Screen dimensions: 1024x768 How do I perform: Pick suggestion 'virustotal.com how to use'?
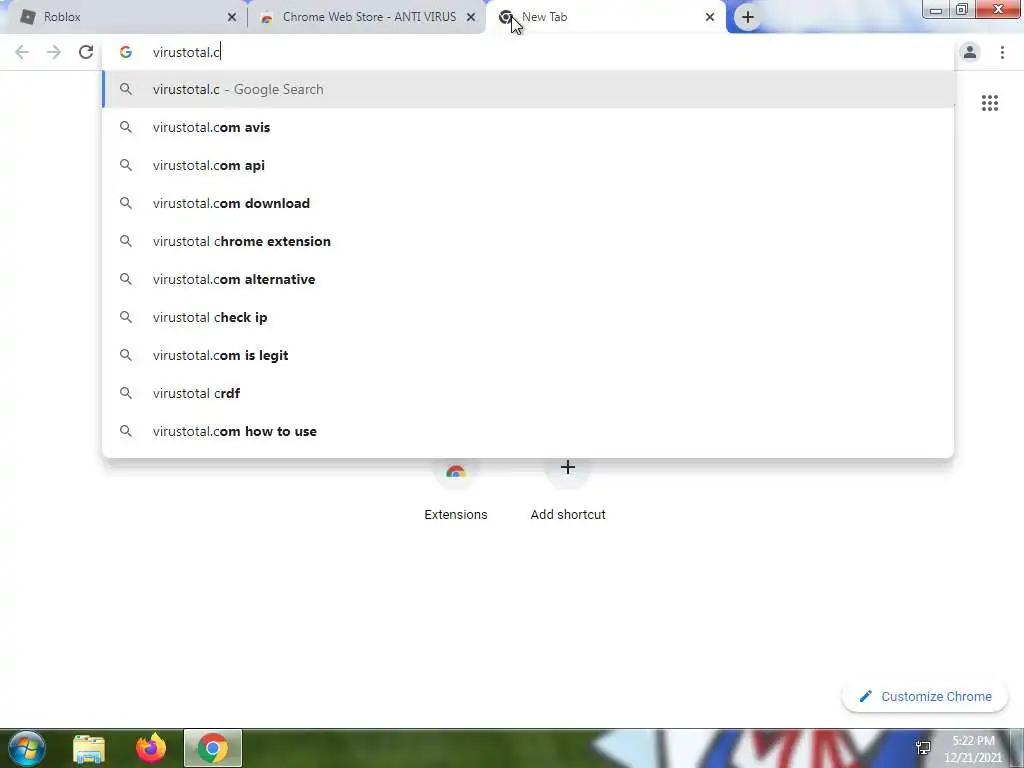coord(528,431)
